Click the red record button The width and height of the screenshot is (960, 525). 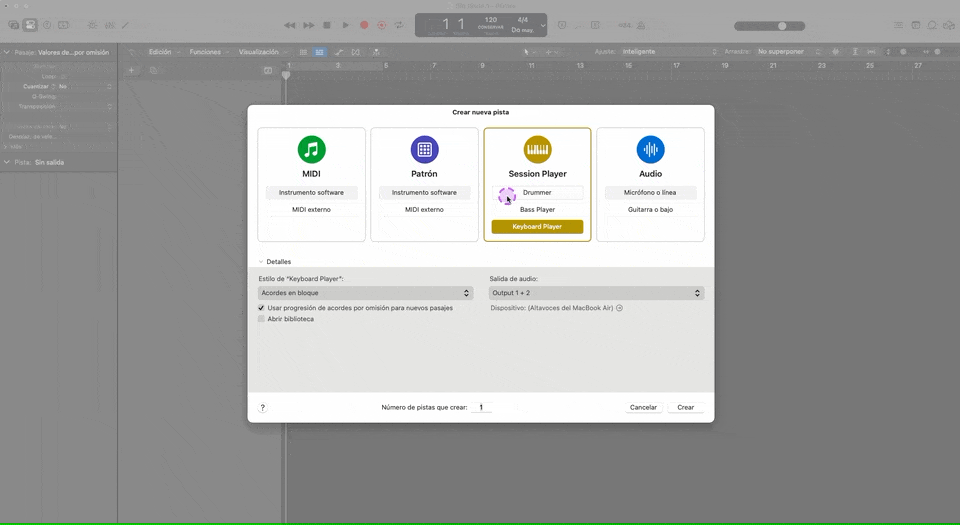364,25
